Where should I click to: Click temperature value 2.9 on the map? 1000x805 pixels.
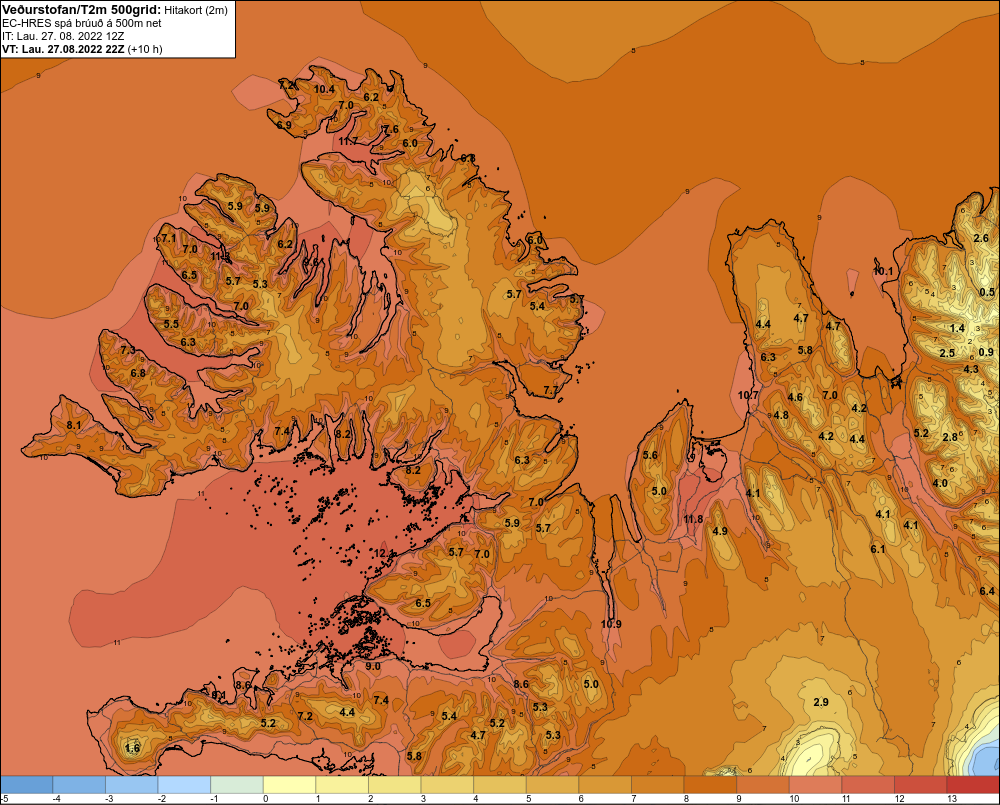tap(821, 702)
